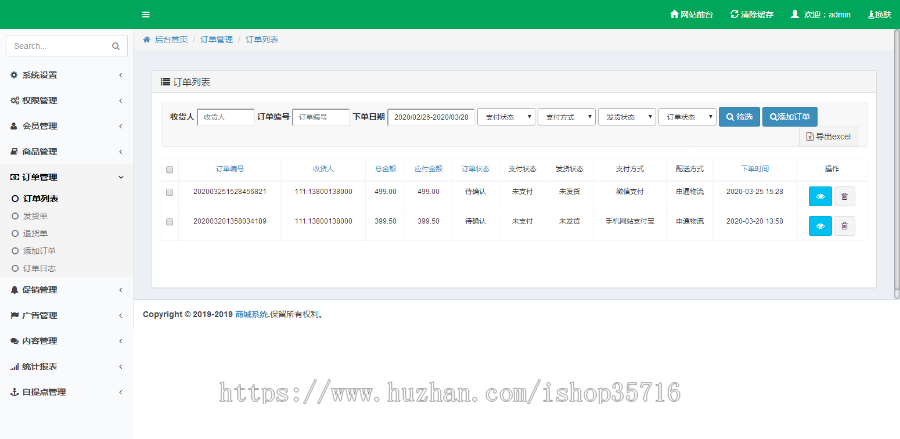Expand the 系统设置 sidebar menu

point(66,75)
